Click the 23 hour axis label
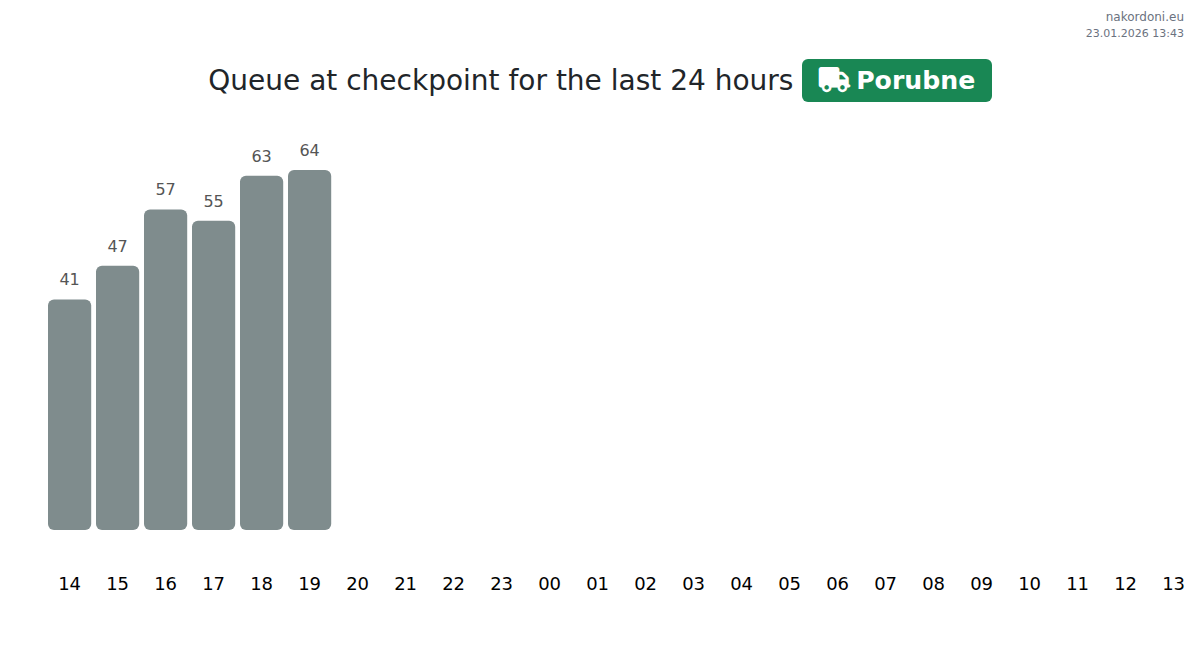Viewport: 1200px width, 651px height. pos(501,584)
